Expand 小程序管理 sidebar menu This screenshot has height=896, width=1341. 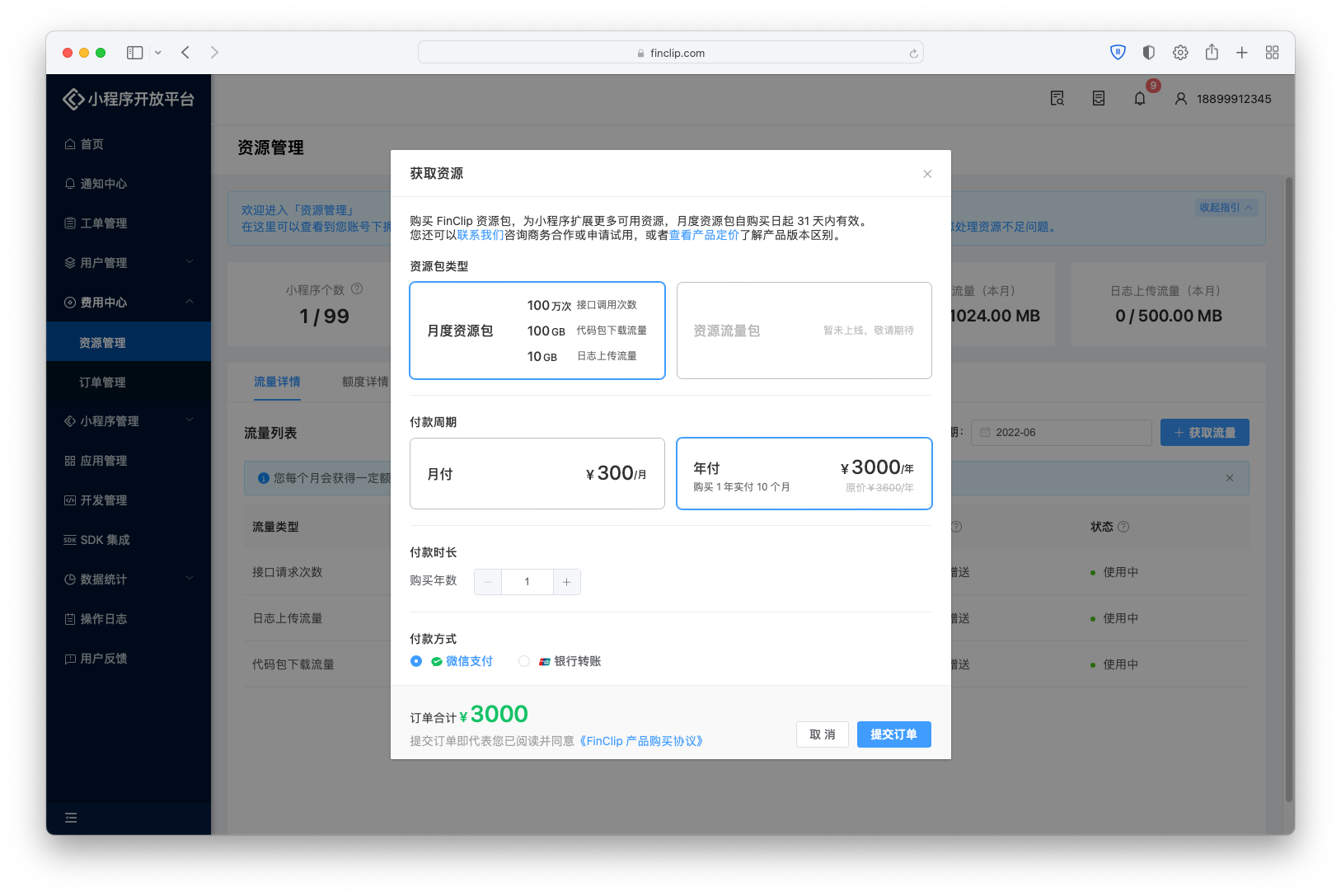[129, 421]
